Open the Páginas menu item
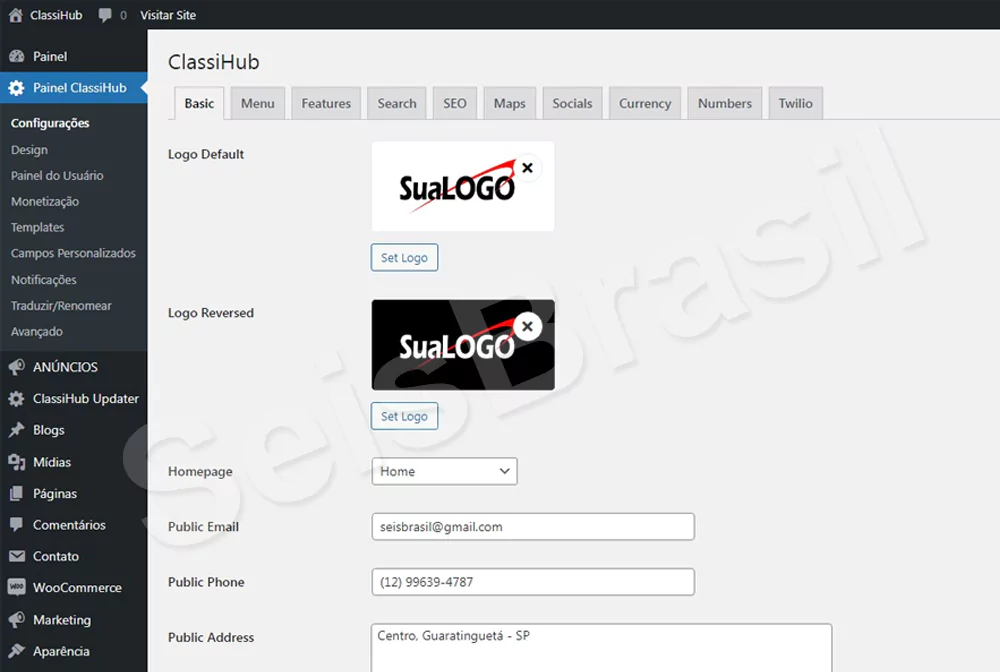The image size is (1000, 672). [55, 493]
